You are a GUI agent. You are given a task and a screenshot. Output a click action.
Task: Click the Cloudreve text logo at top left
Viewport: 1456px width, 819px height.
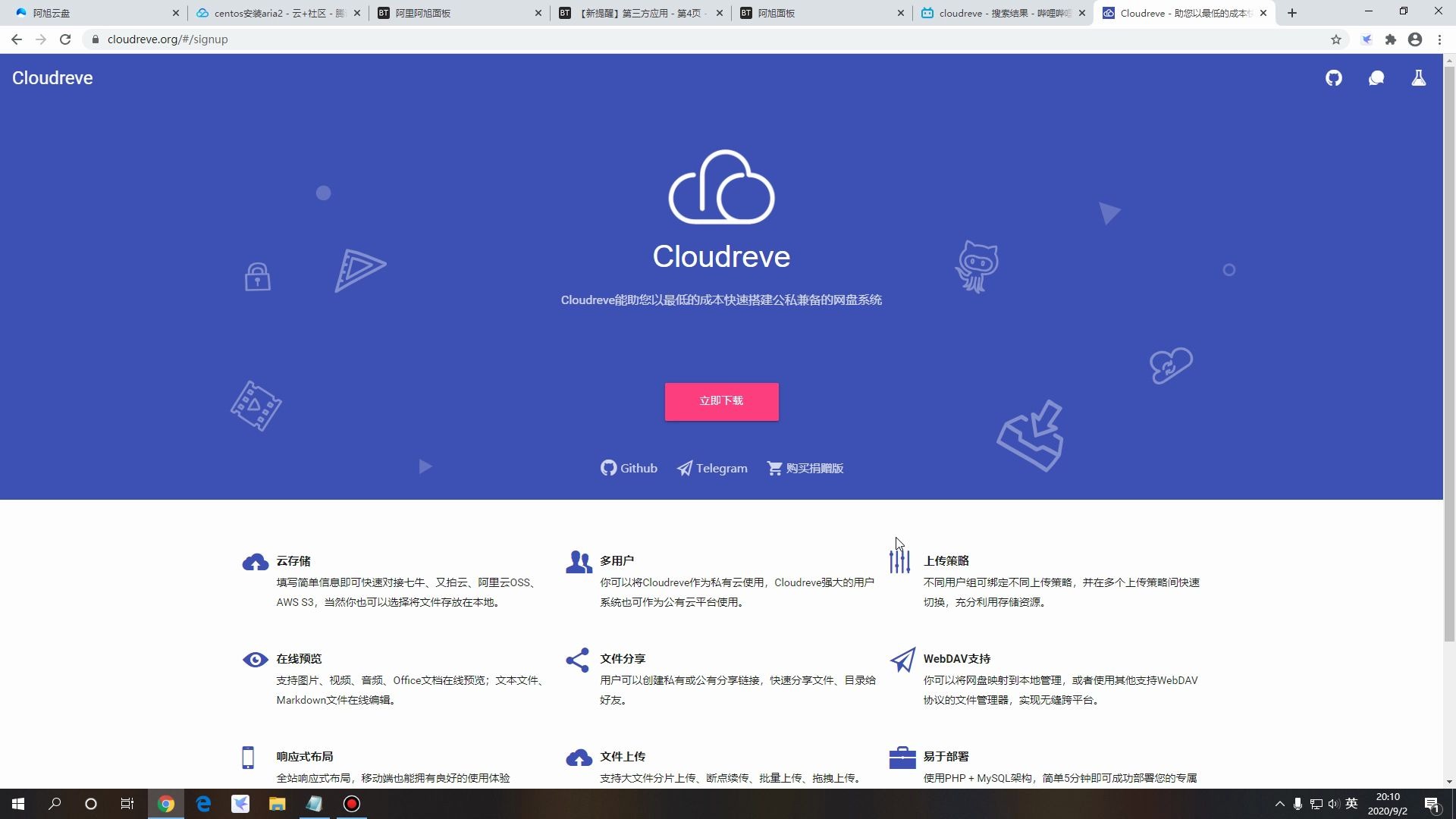[52, 78]
